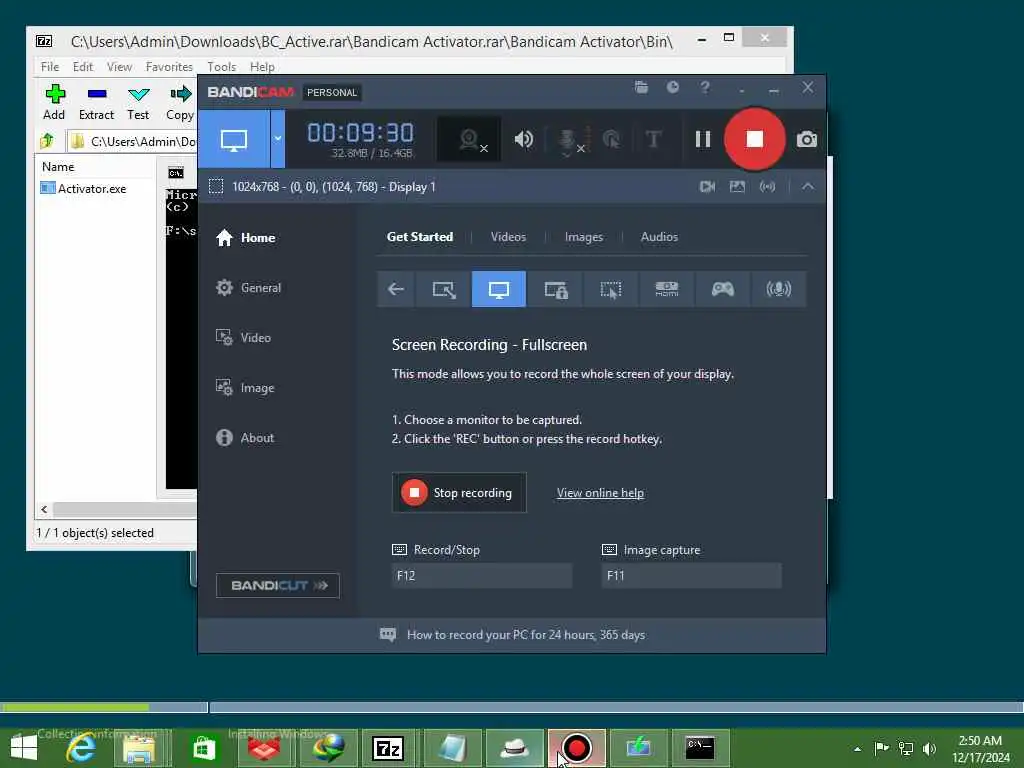Toggle the mouse click effect icon

coord(612,139)
